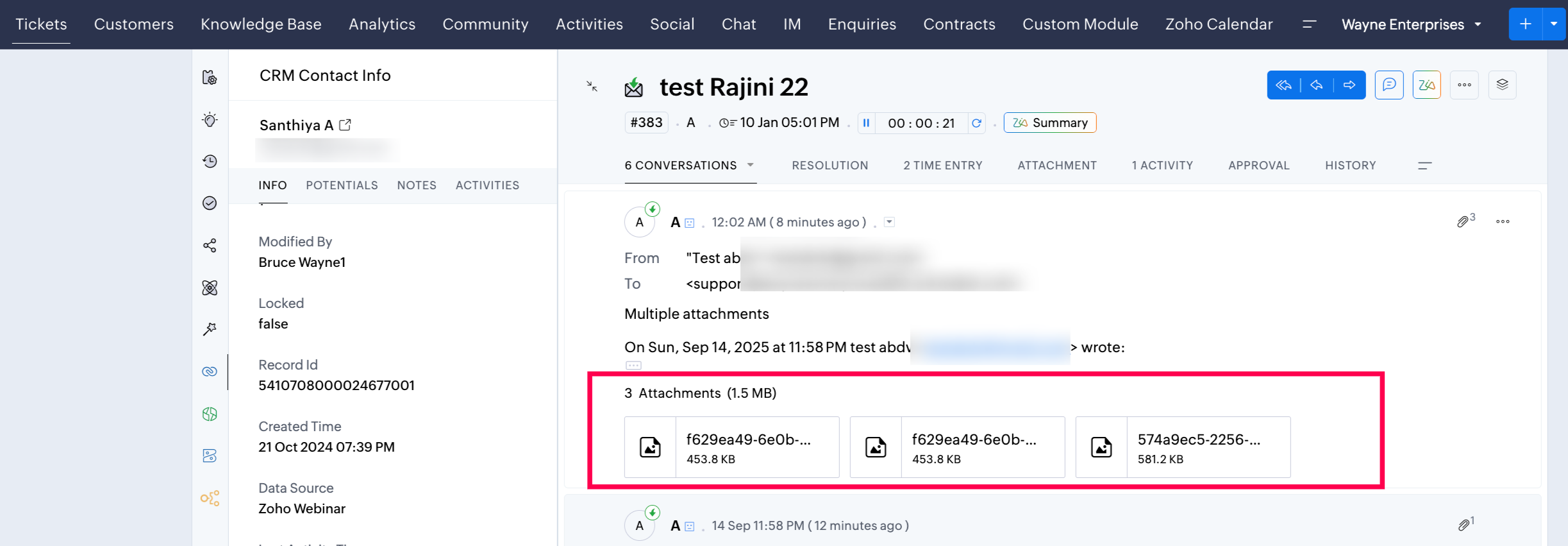This screenshot has width=1568, height=546.
Task: Pause the ticket timer
Action: tap(866, 123)
